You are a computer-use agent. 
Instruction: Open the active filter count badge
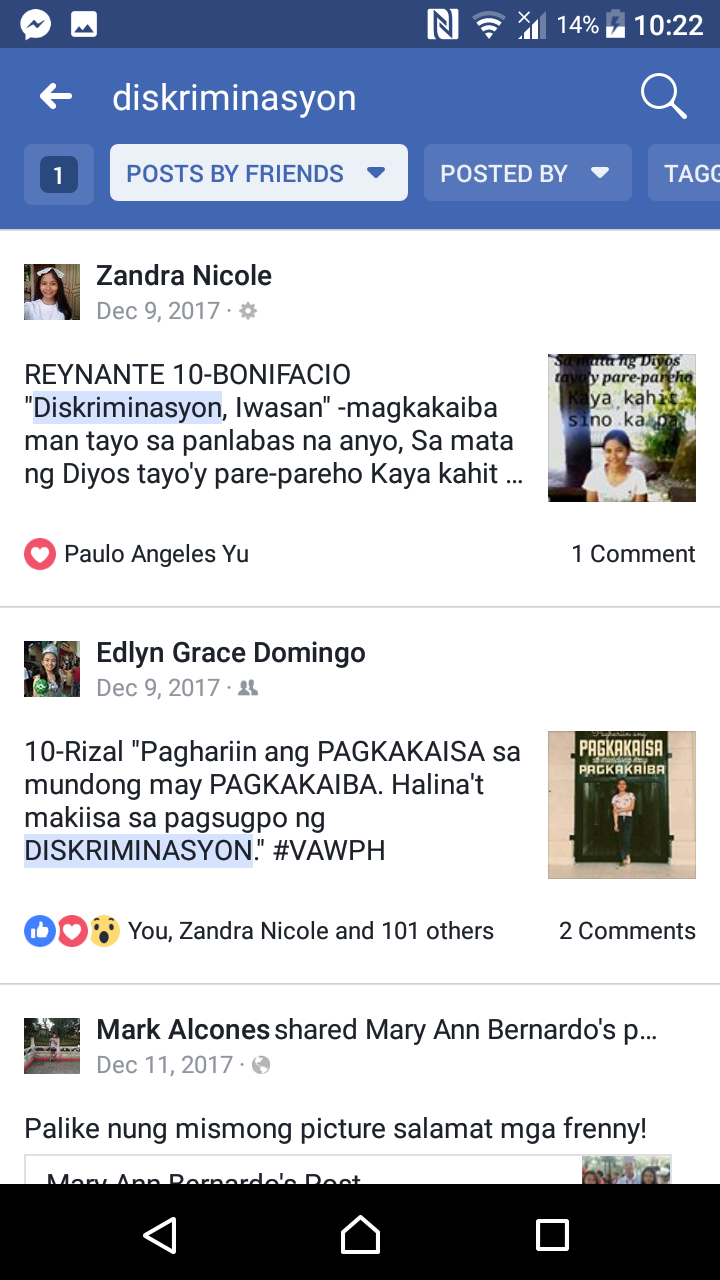pyautogui.click(x=59, y=174)
